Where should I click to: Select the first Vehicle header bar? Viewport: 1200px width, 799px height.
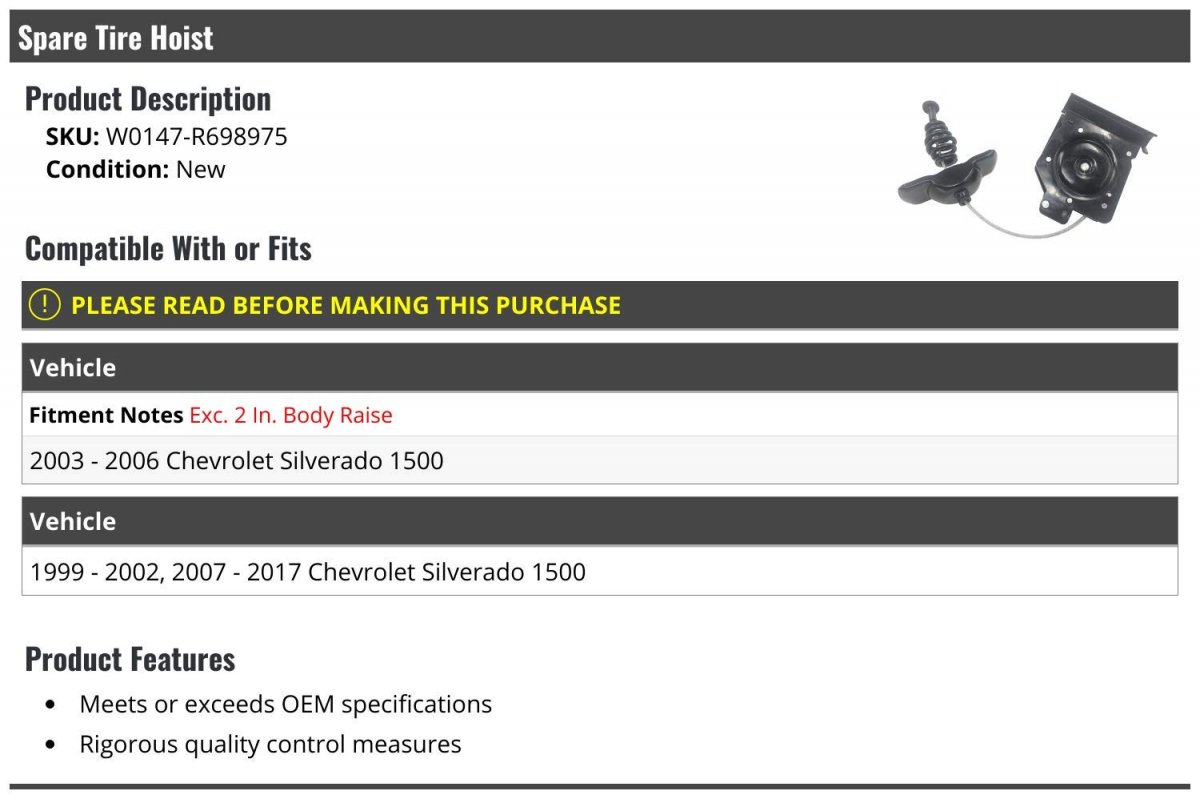point(600,367)
